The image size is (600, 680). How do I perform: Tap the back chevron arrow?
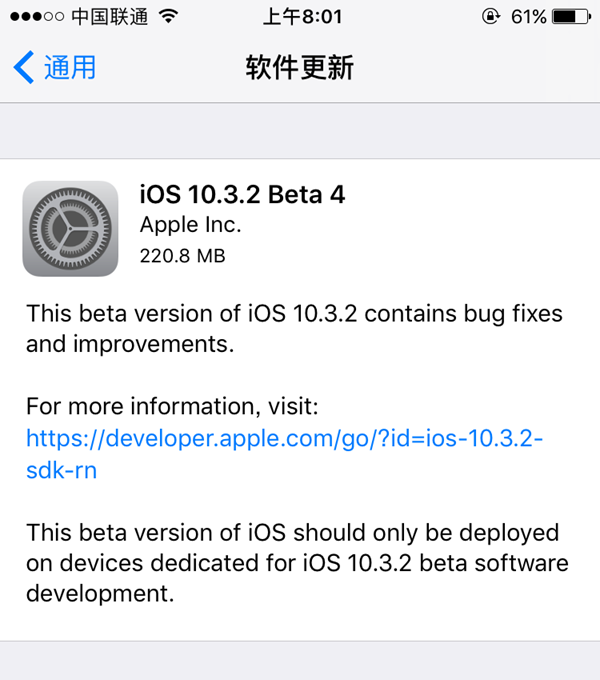23,68
